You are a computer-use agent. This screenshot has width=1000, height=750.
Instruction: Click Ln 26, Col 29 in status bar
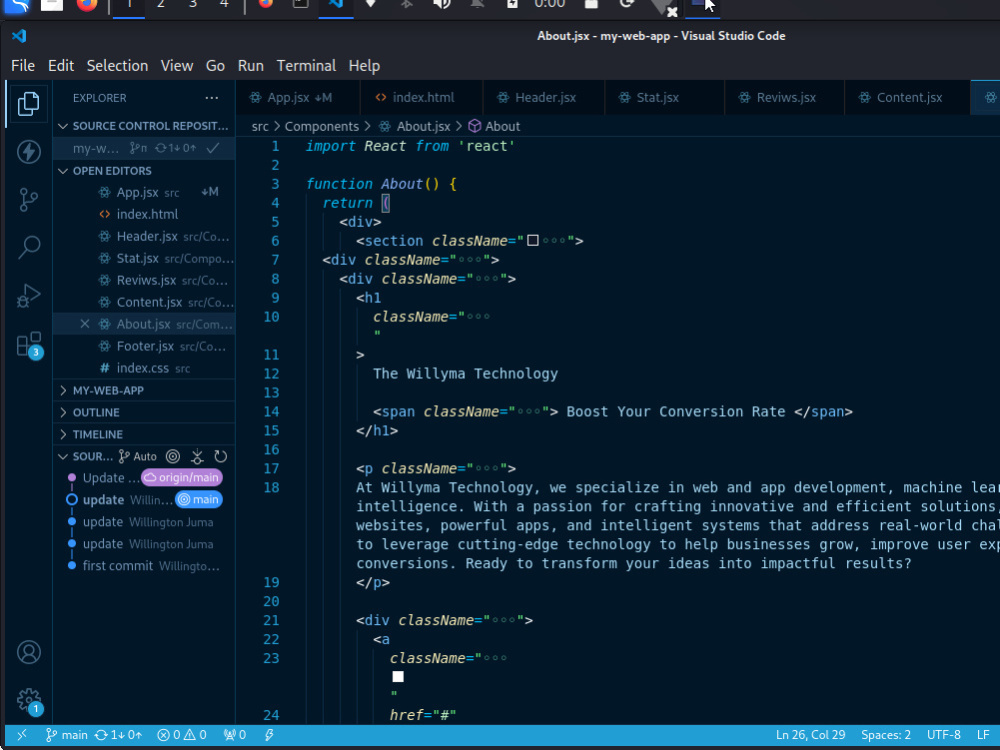[810, 735]
